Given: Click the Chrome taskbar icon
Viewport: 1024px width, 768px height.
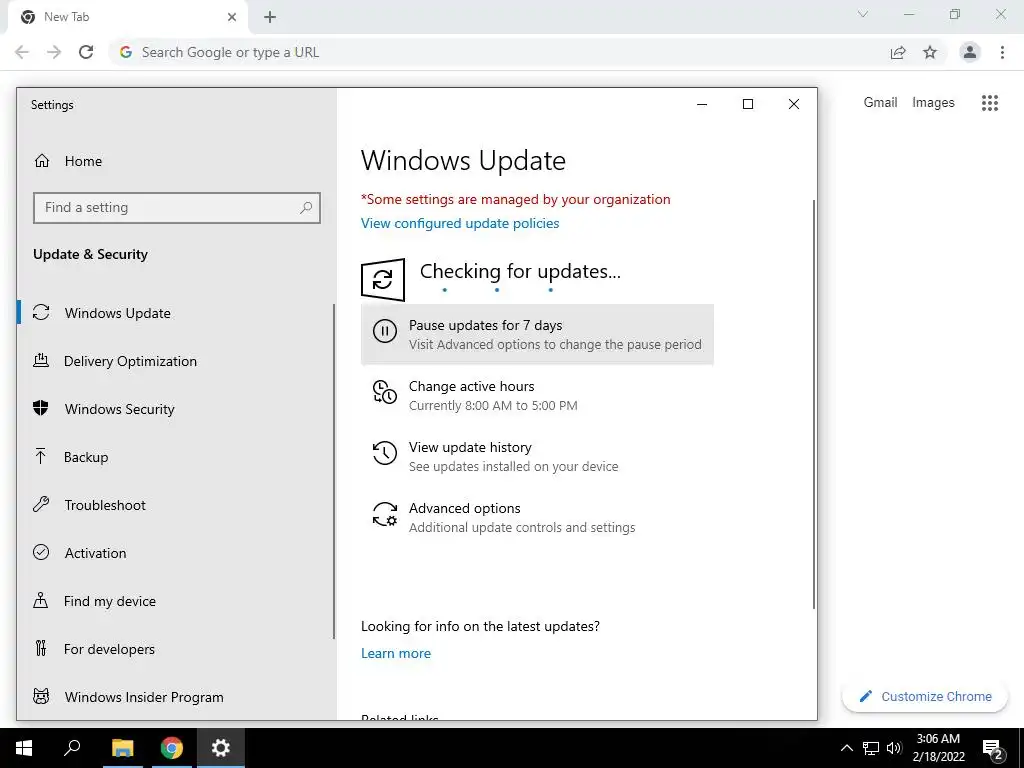Looking at the screenshot, I should 172,748.
